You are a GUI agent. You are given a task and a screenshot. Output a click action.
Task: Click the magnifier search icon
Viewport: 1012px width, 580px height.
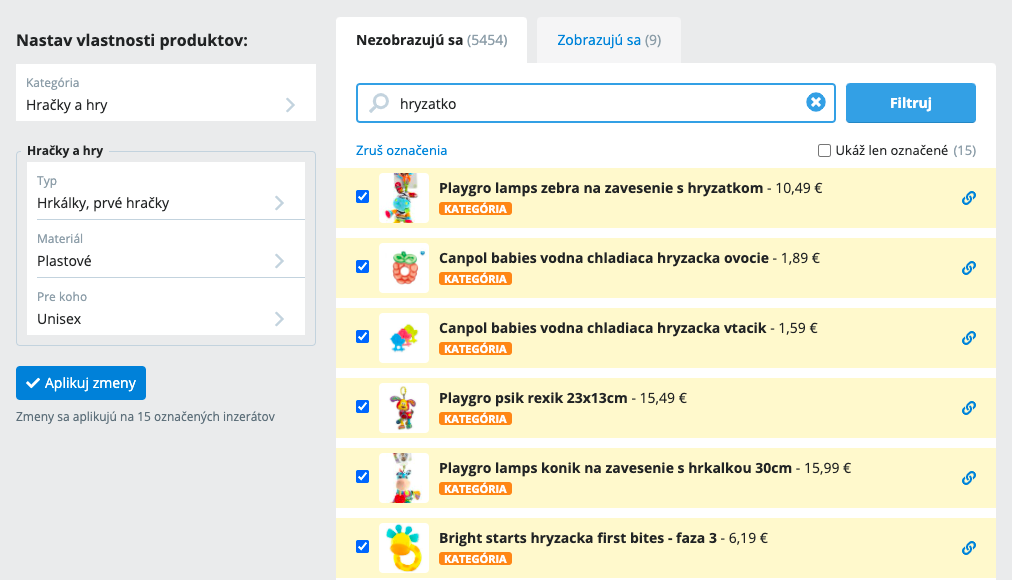tap(379, 103)
